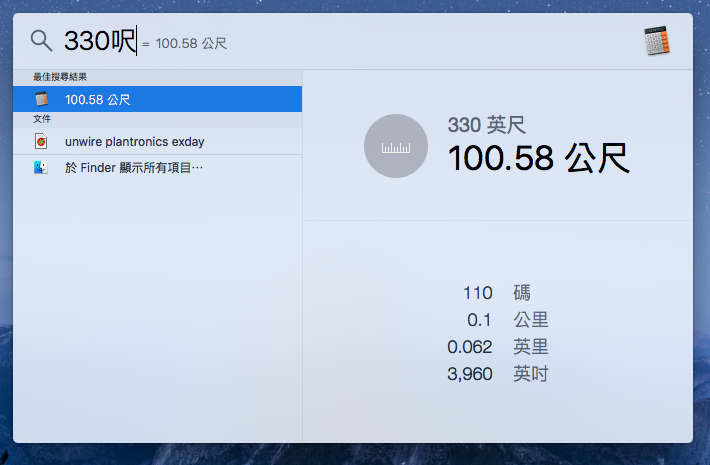Select the 0.062 英里 conversion row
Viewport: 710px width, 465px height.
(x=497, y=347)
